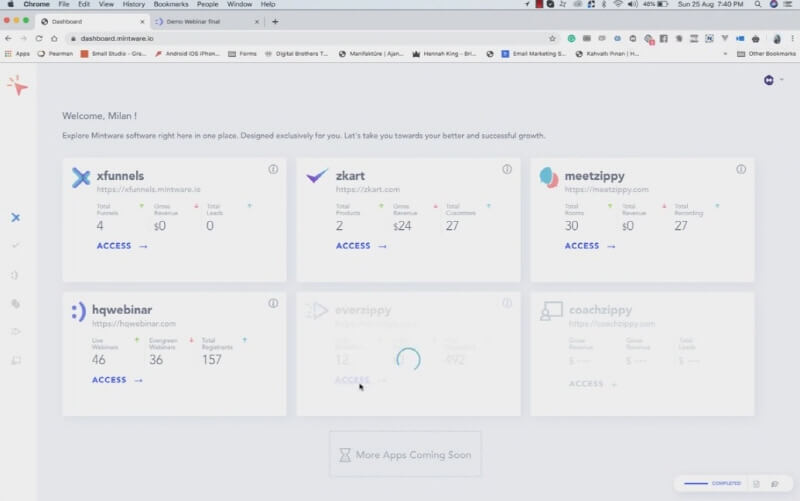Click More Apps Coming Soon box
This screenshot has height=501, width=800.
(x=405, y=455)
